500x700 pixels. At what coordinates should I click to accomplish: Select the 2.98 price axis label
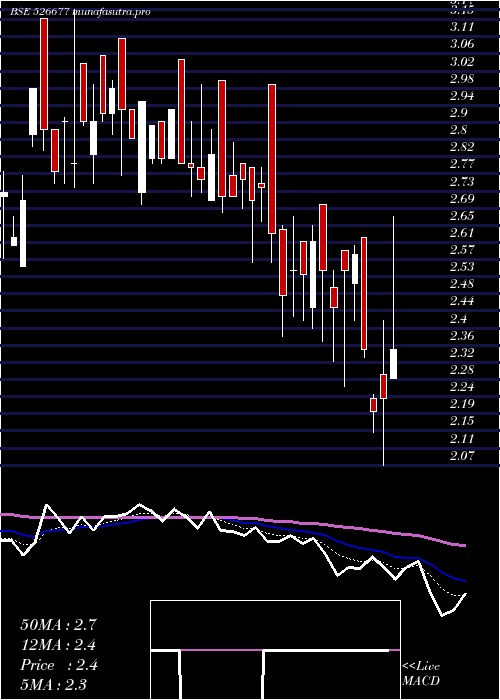coord(462,79)
